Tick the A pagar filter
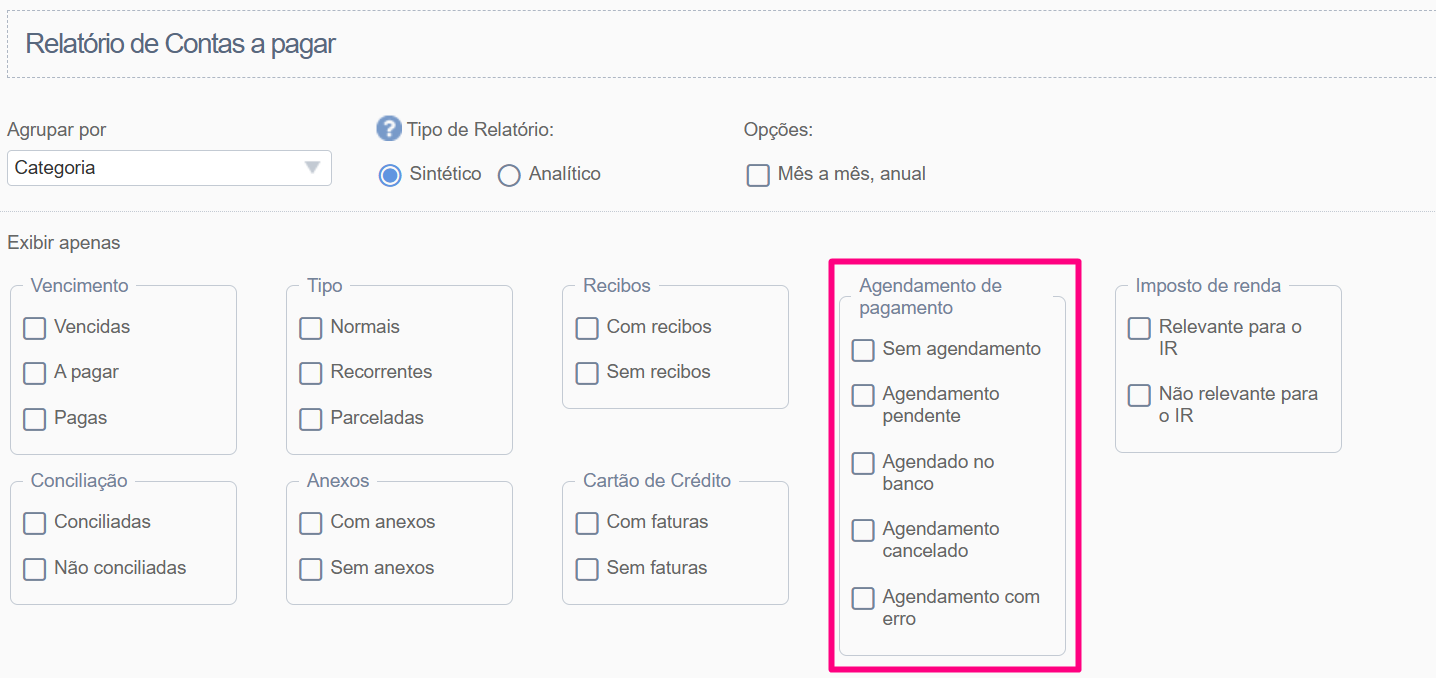This screenshot has width=1436, height=678. pyautogui.click(x=35, y=373)
